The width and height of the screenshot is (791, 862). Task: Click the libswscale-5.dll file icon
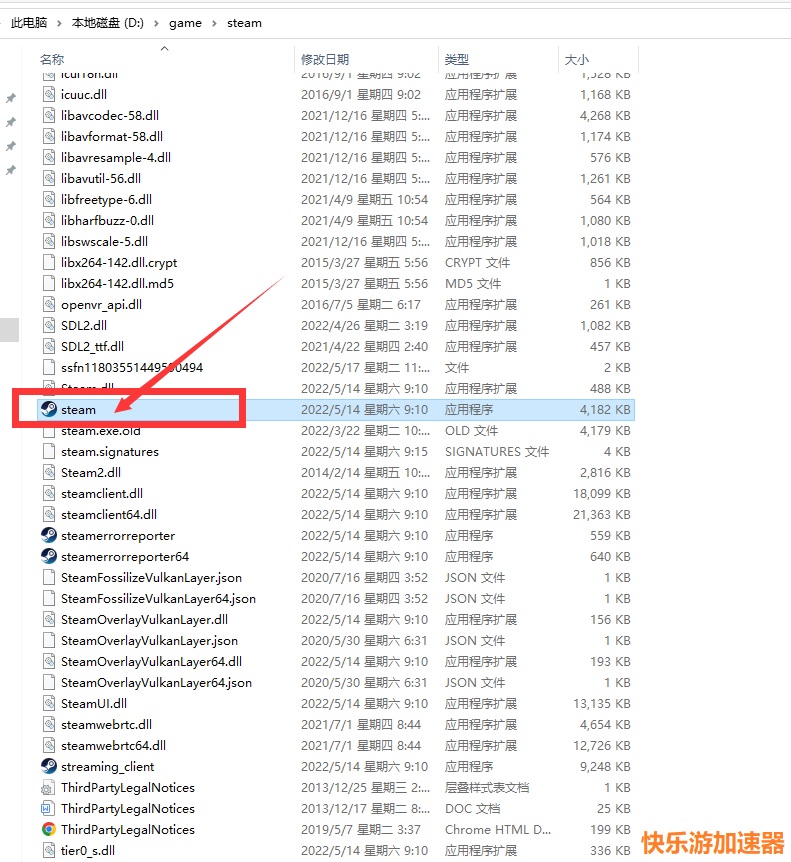[49, 241]
